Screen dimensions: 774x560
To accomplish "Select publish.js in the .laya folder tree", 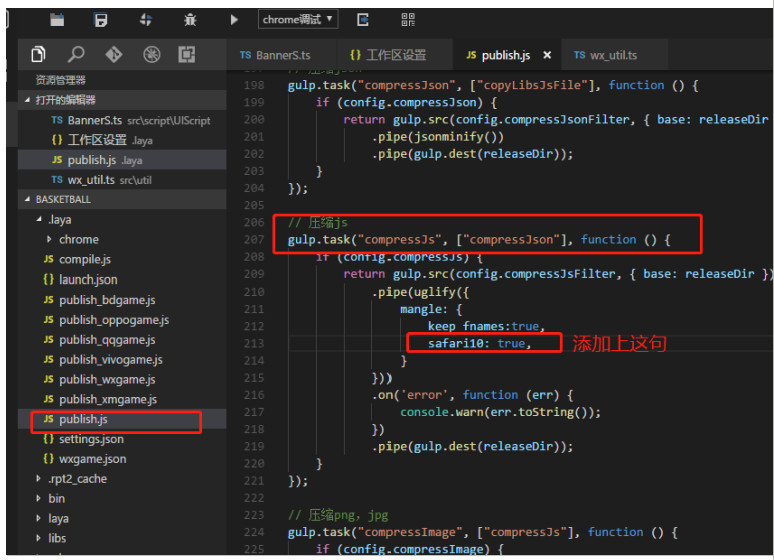I will point(122,419).
